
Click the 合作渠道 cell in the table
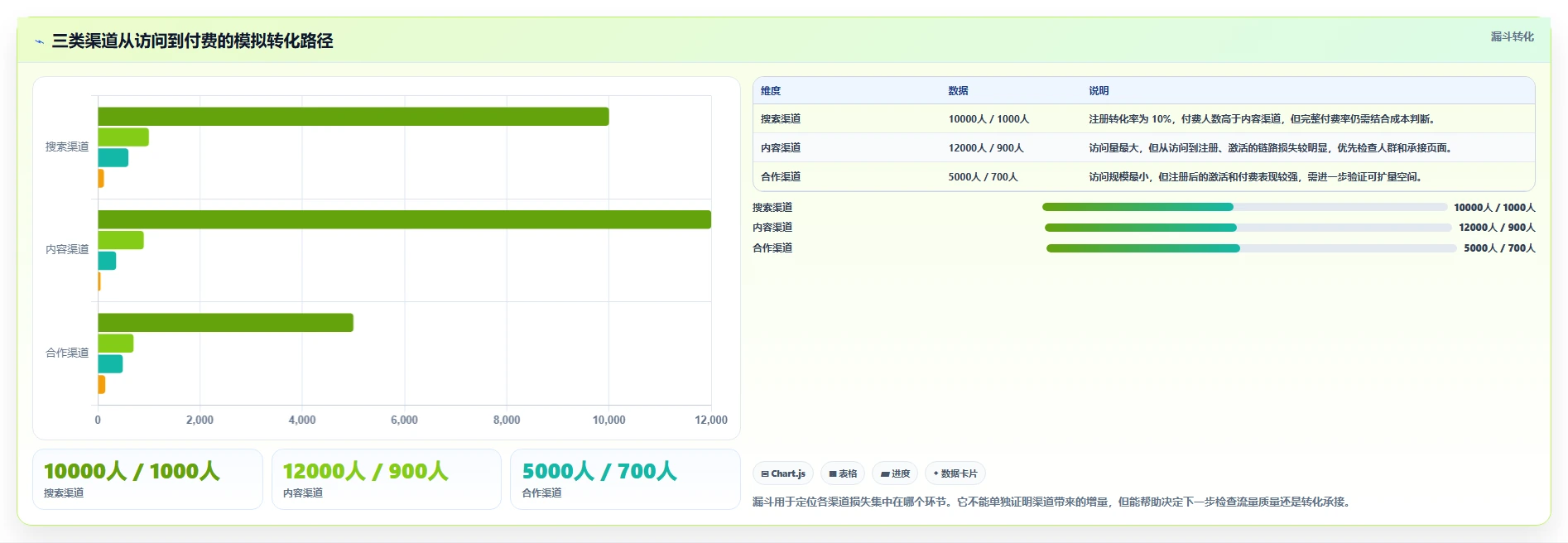click(781, 177)
